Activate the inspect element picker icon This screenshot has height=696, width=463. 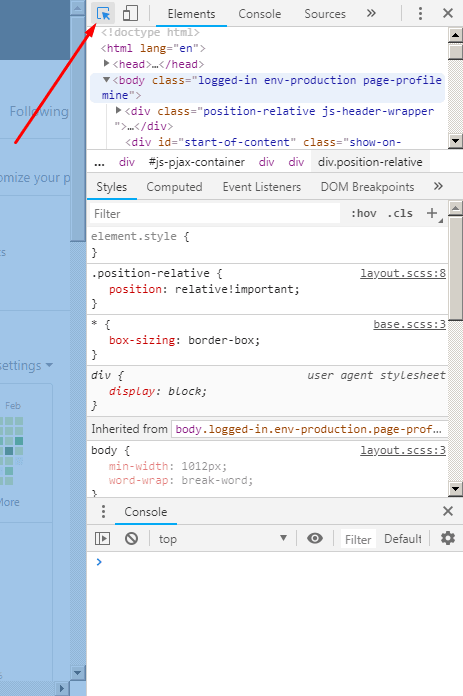coord(103,13)
